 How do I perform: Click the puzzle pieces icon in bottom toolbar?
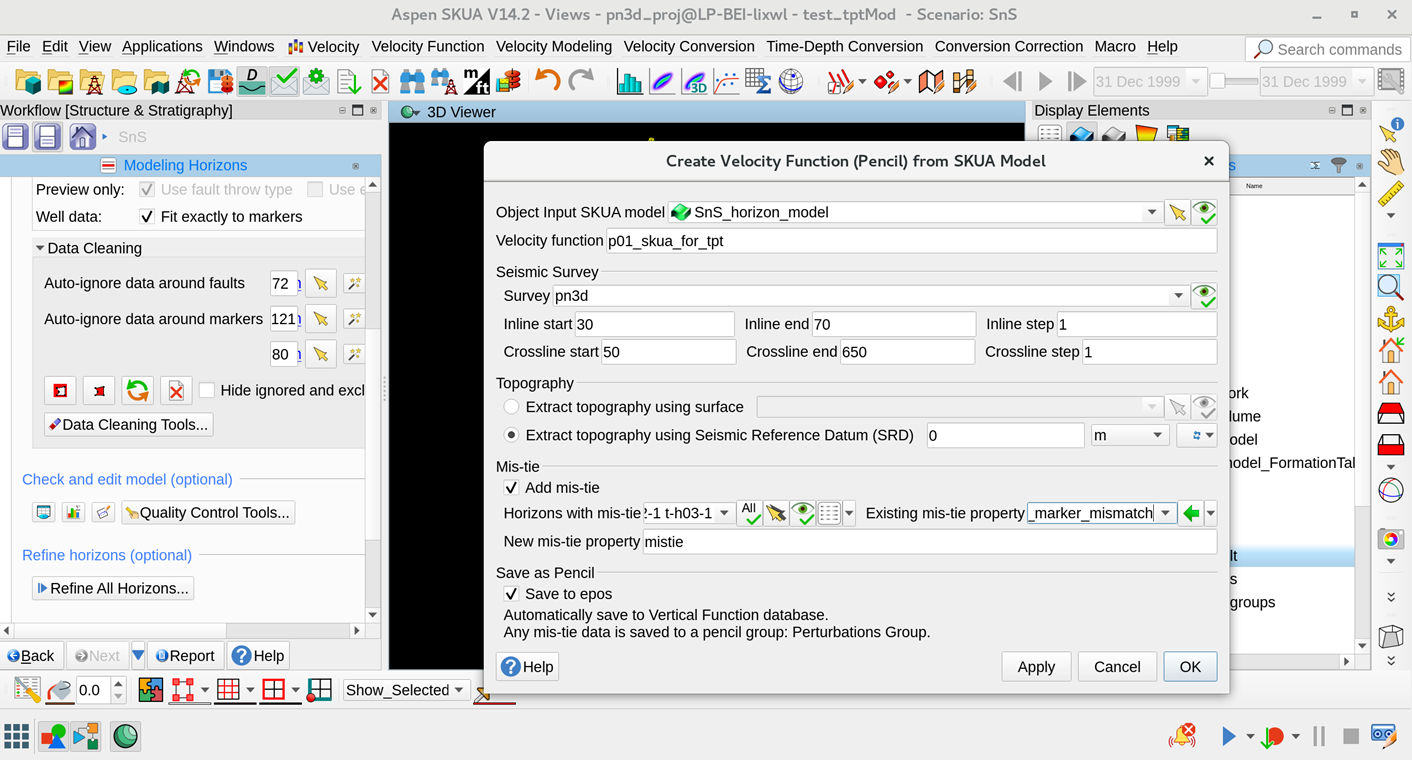point(150,690)
